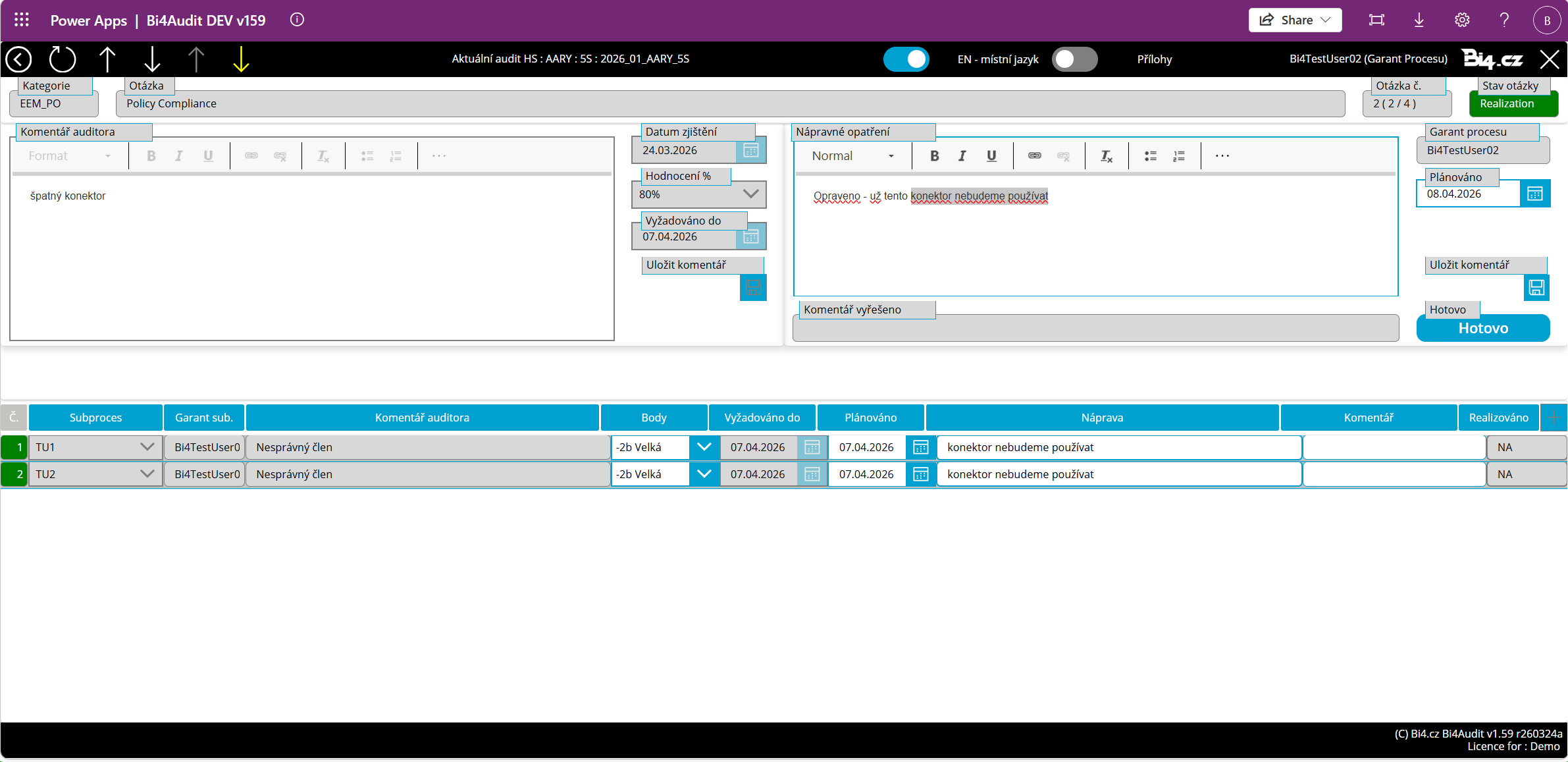Screen dimensions: 1568x762
Task: Click the white down arrow icon
Action: click(x=152, y=59)
